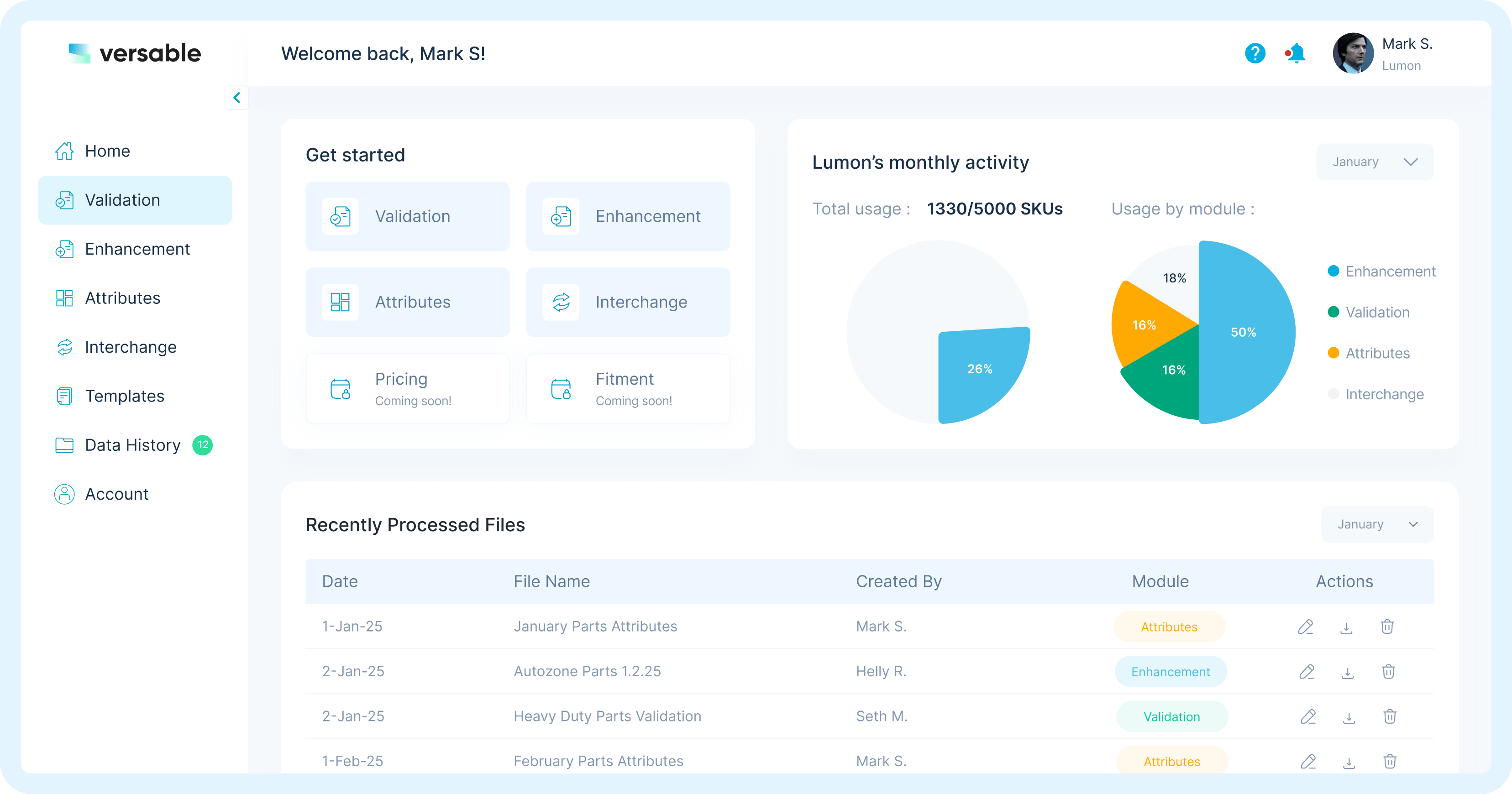Open Account in the sidebar
Viewport: 1512px width, 794px height.
[x=116, y=494]
